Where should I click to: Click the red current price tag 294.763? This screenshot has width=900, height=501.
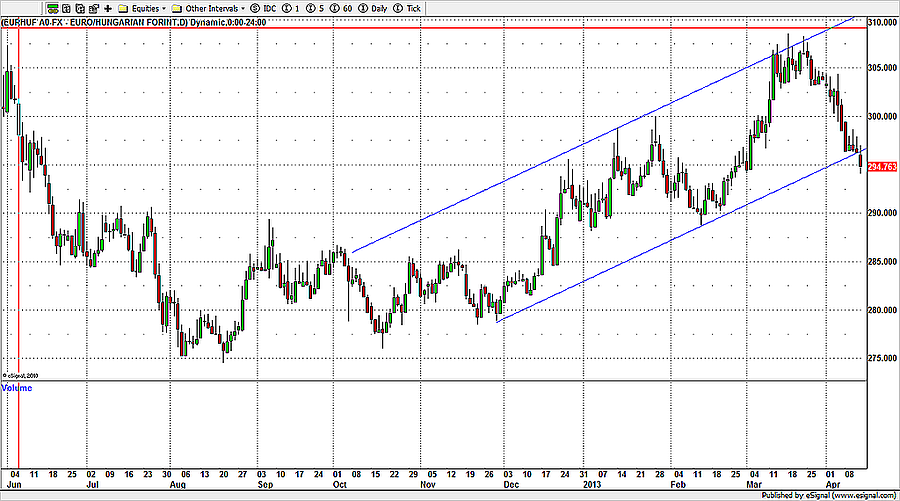(881, 167)
